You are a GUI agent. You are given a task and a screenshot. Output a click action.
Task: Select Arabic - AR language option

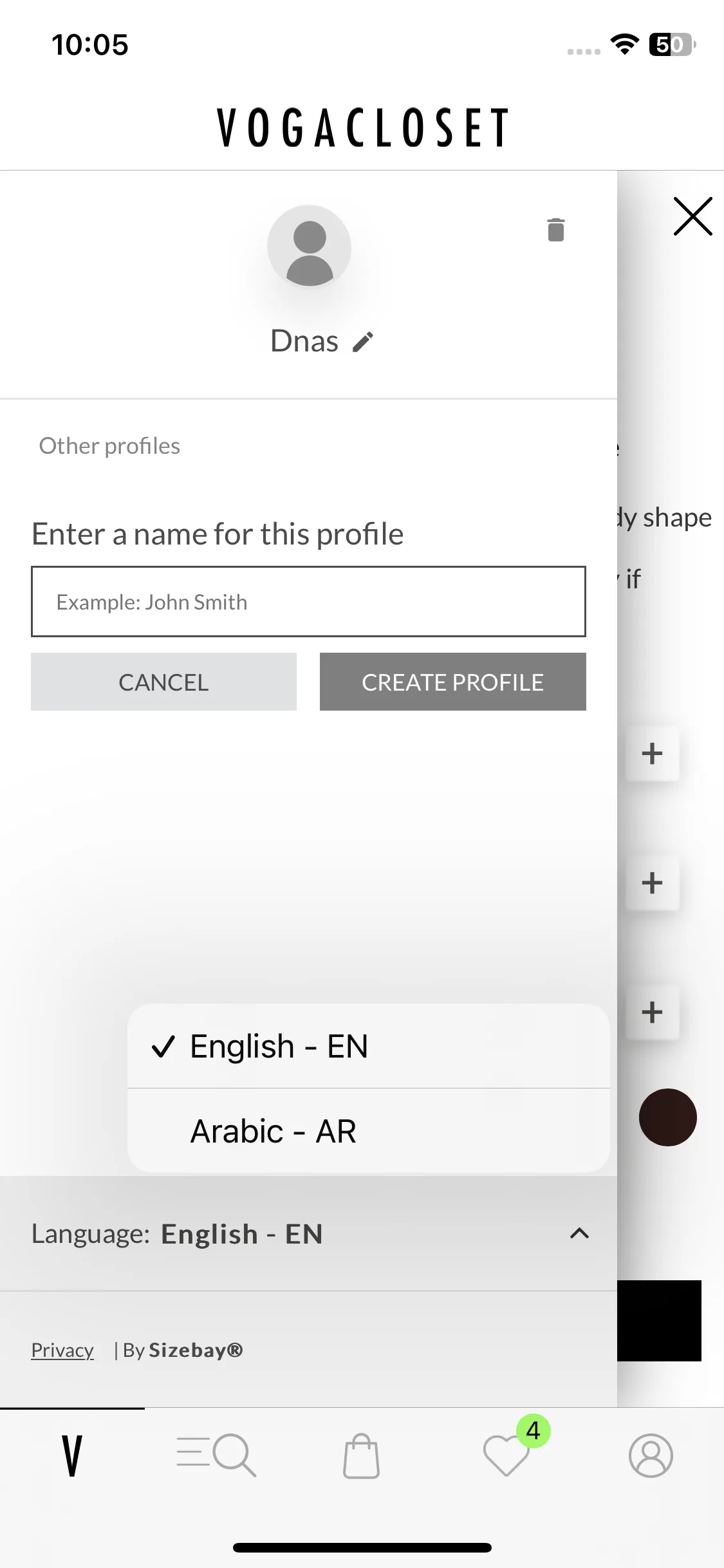[x=369, y=1131]
